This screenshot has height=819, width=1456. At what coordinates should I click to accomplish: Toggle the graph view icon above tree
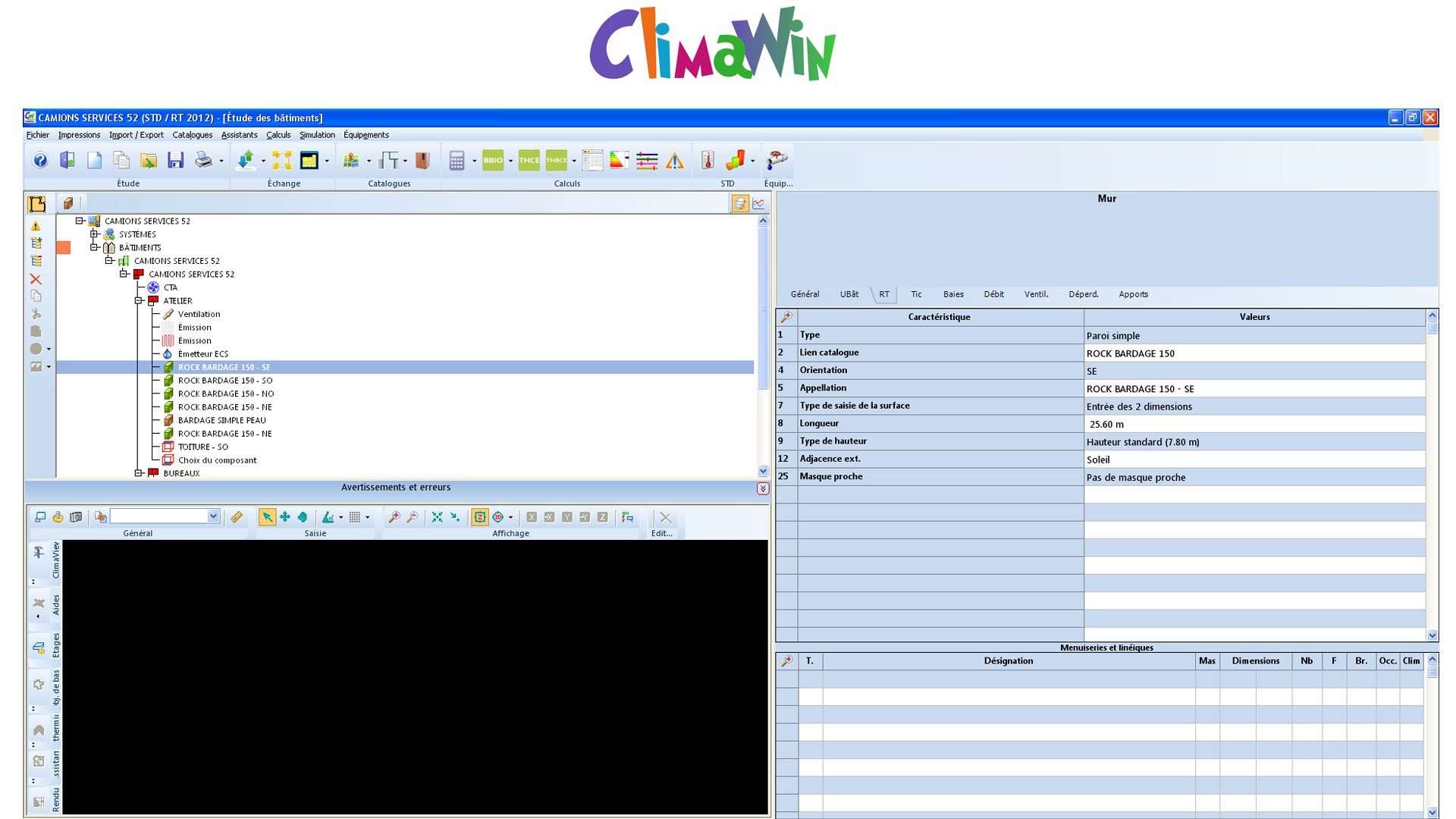(x=758, y=203)
